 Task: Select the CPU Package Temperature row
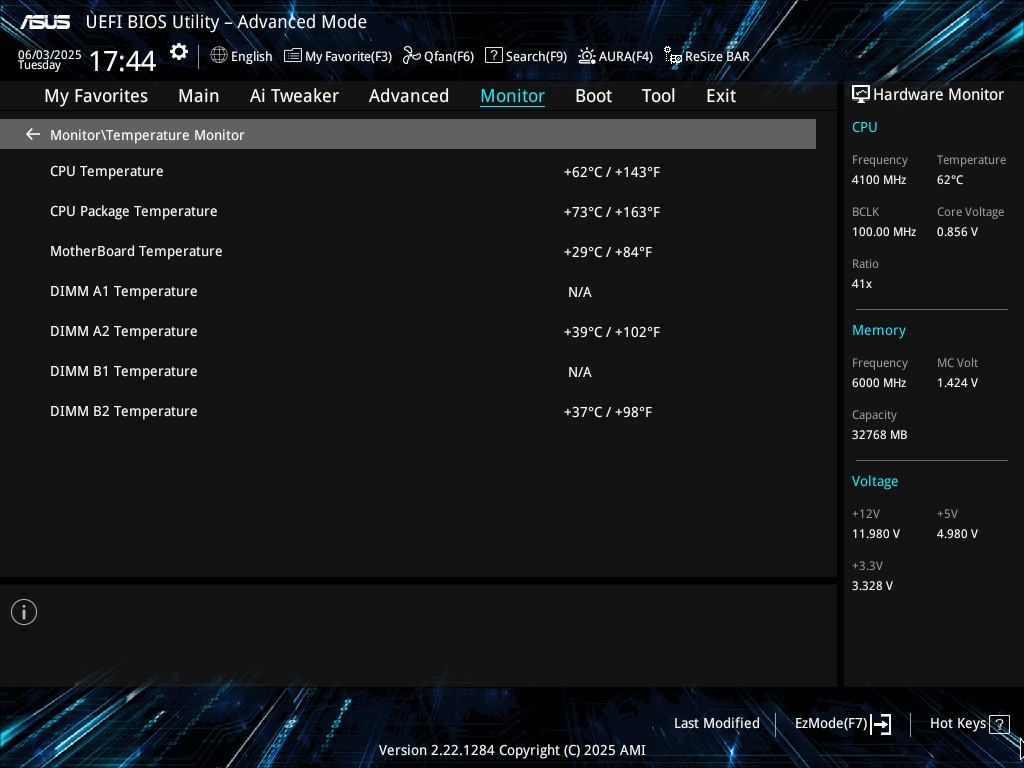click(408, 212)
